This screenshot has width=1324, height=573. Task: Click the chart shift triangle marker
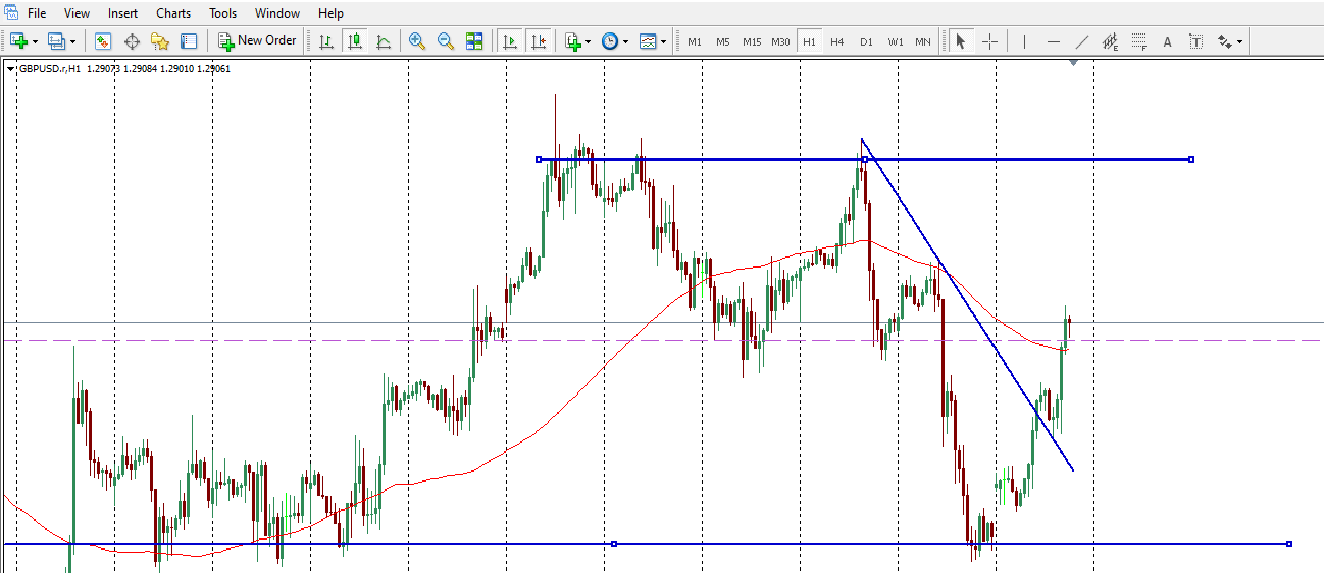pos(1073,63)
